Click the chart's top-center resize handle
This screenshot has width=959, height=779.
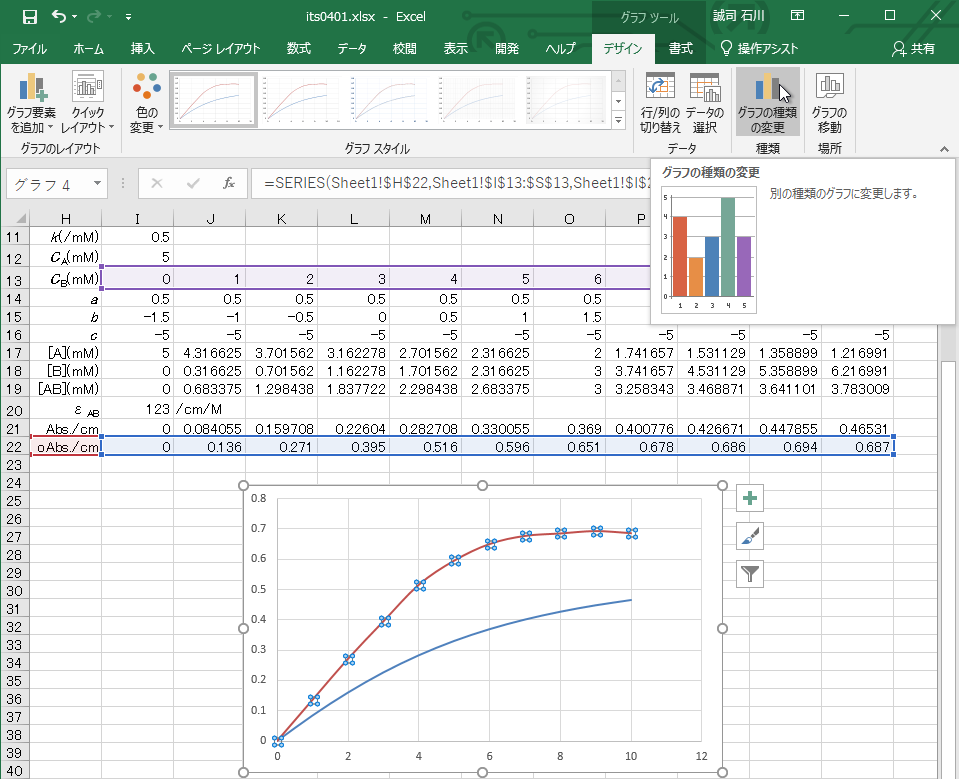coord(483,485)
